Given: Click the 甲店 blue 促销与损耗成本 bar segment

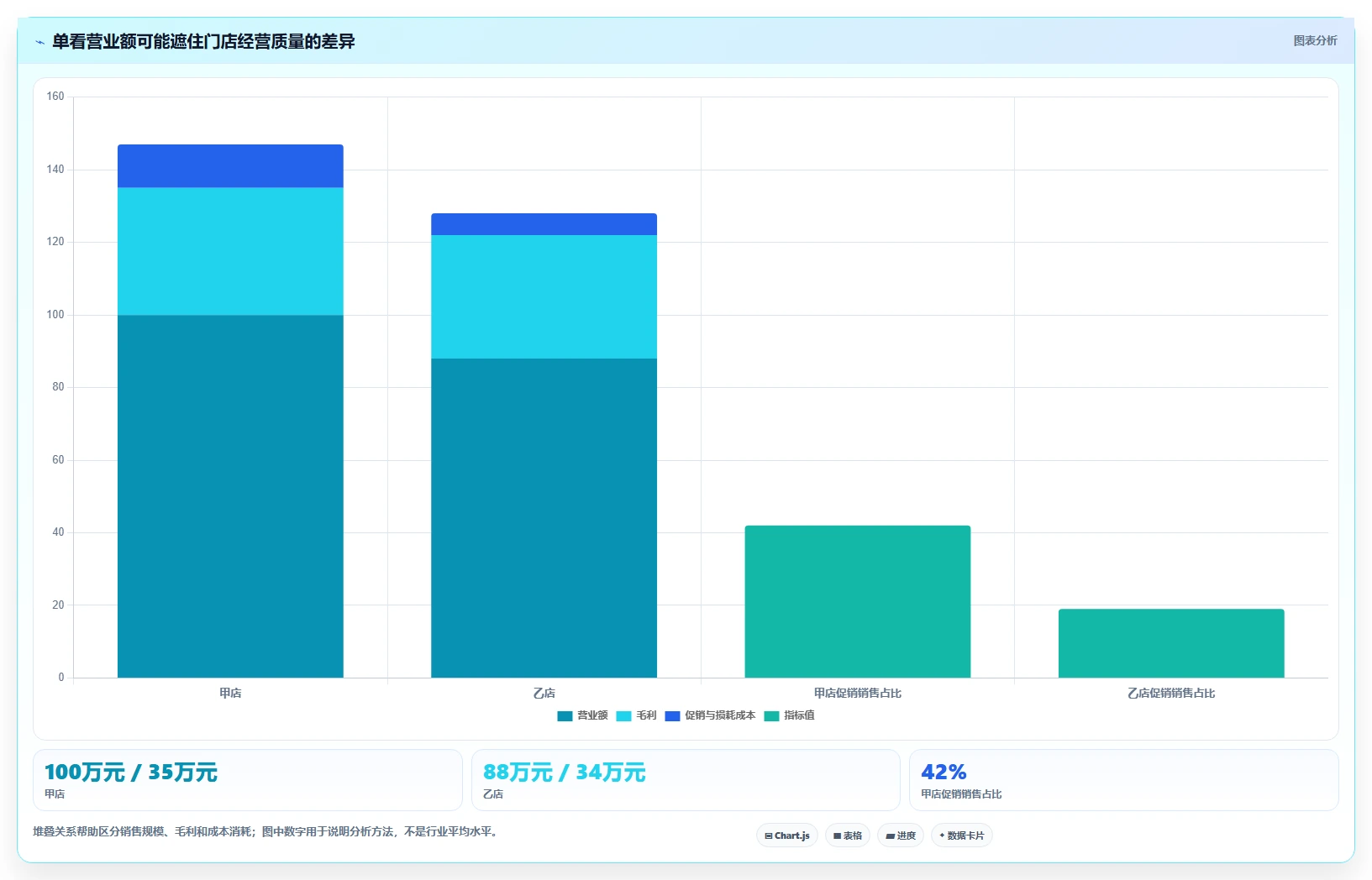Looking at the screenshot, I should 230,166.
